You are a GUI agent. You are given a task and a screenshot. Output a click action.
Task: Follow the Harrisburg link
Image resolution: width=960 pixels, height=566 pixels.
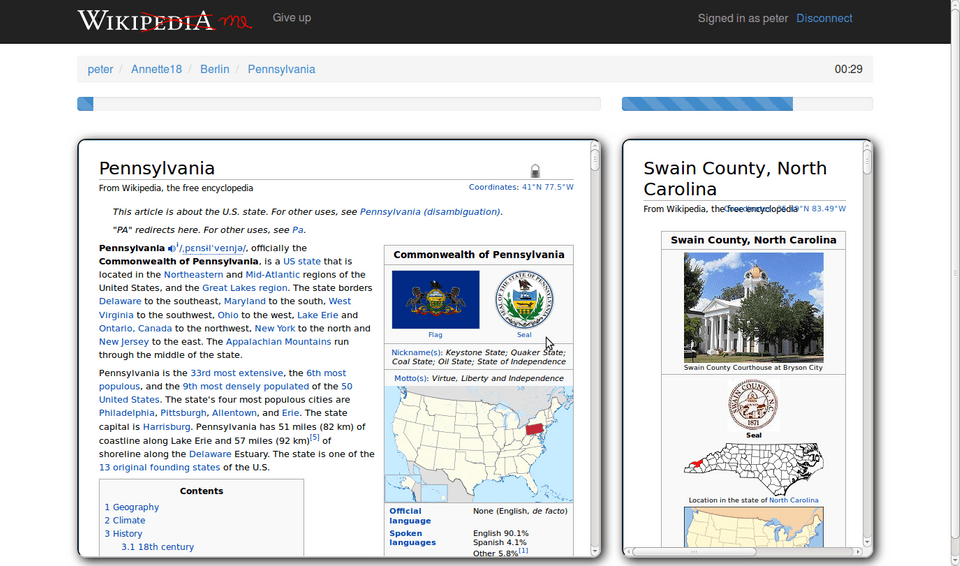[x=167, y=427]
